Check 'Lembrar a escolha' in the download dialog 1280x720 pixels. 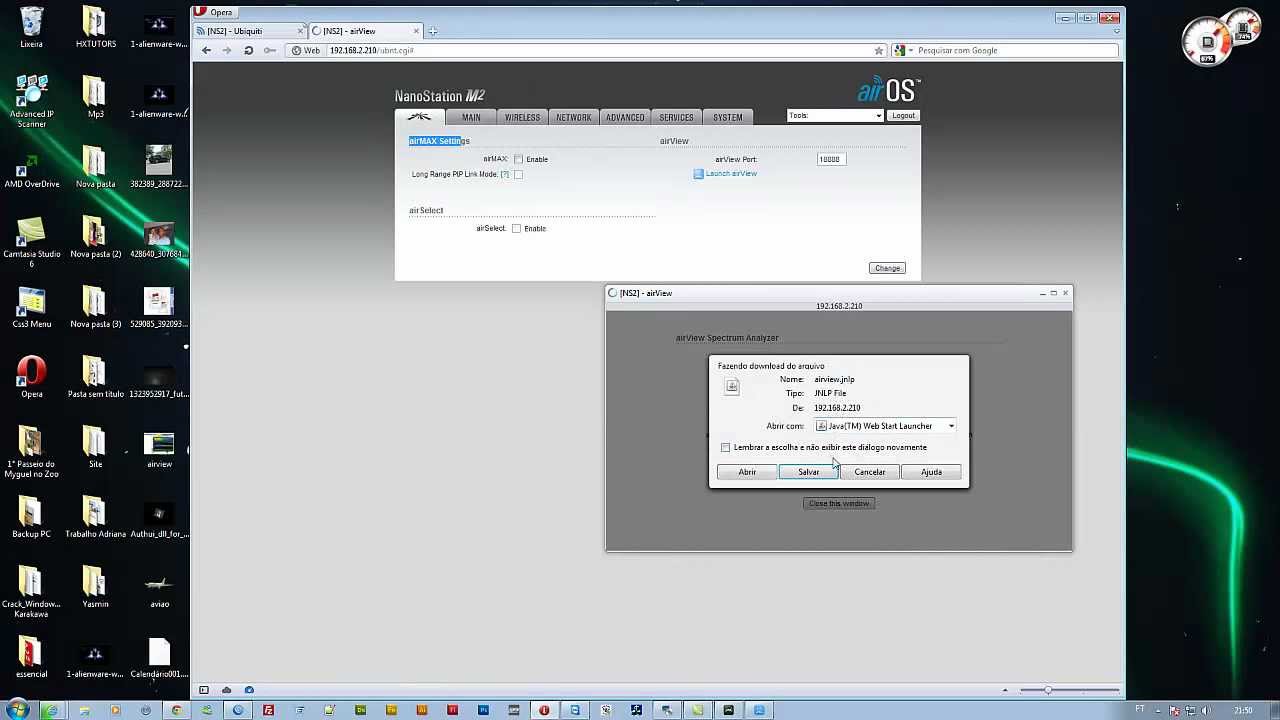tap(726, 447)
